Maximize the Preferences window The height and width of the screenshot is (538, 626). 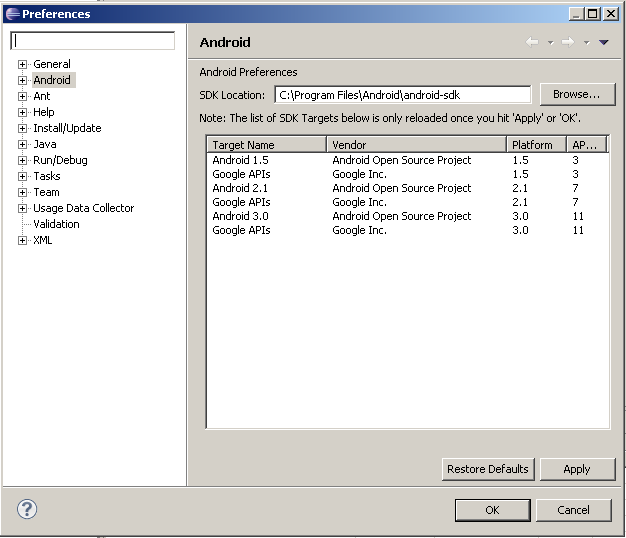point(593,14)
